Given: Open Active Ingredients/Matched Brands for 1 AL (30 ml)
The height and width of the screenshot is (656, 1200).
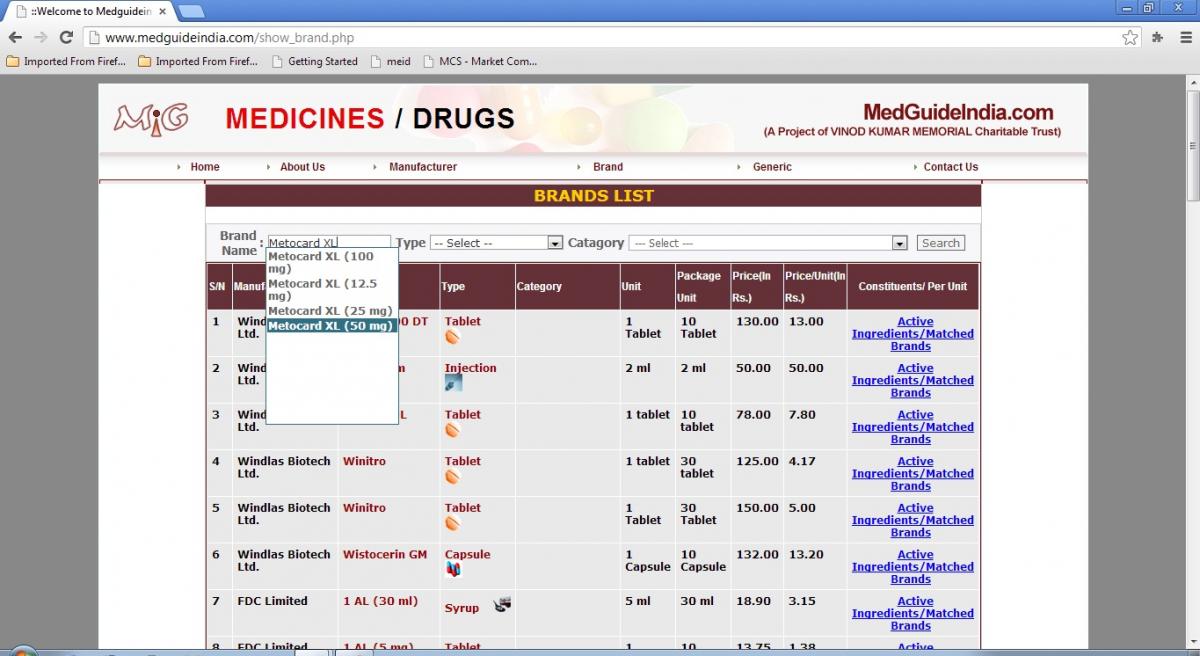Looking at the screenshot, I should pos(913,614).
